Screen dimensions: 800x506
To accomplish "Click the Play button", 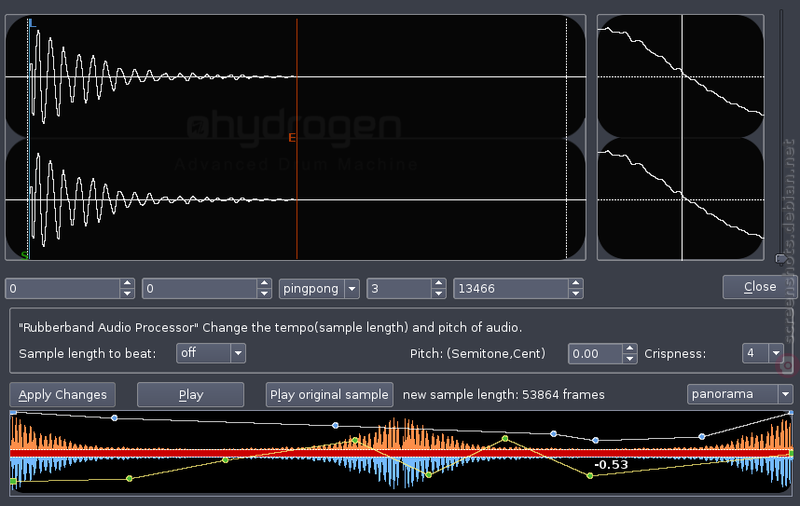I will 190,395.
